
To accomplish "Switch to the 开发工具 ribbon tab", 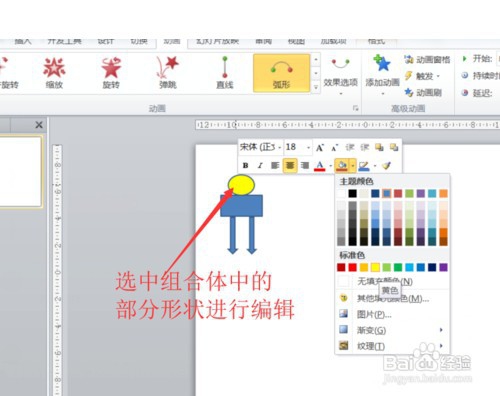I will point(64,41).
